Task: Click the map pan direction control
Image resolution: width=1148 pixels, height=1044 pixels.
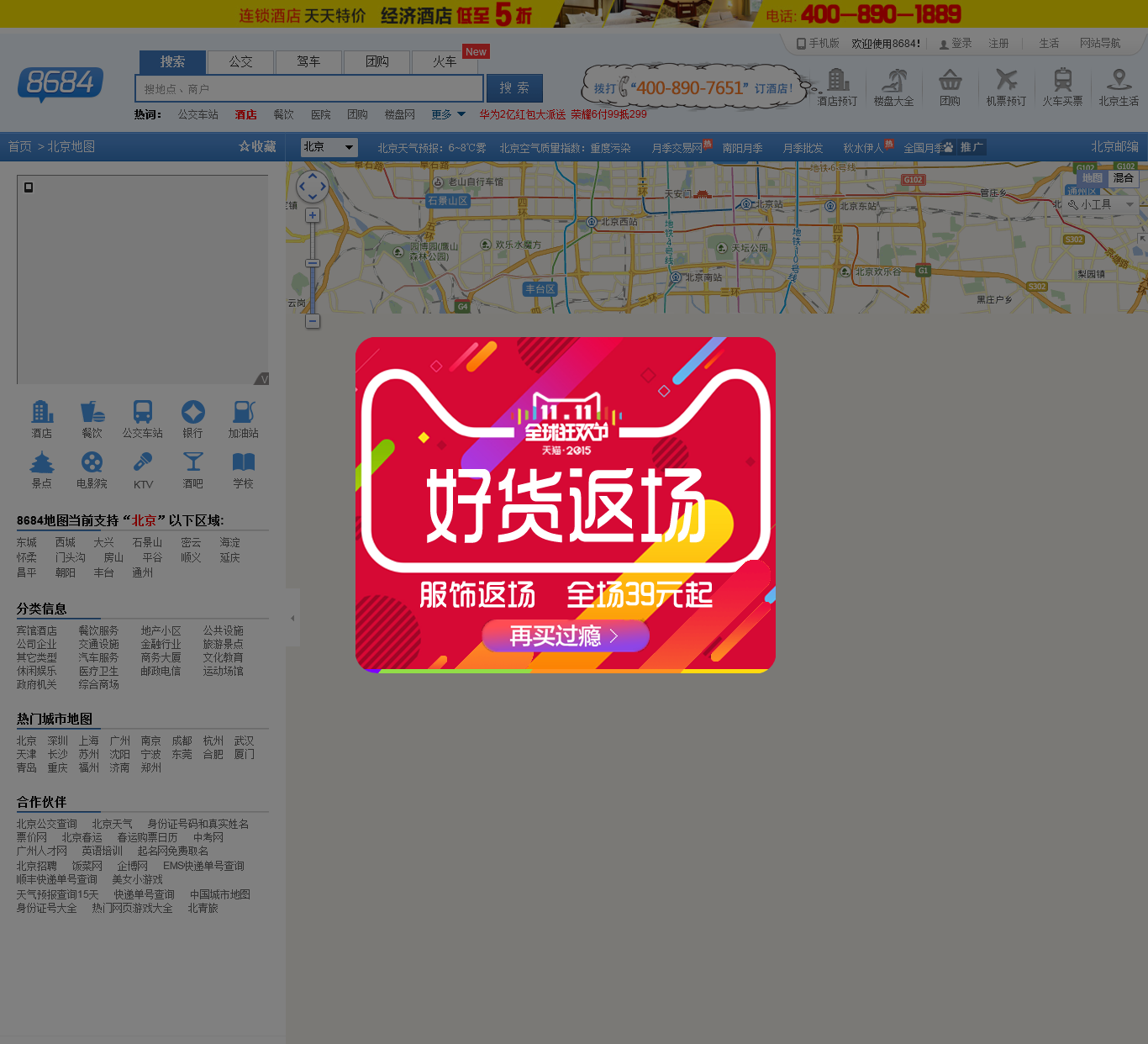Action: [x=313, y=187]
